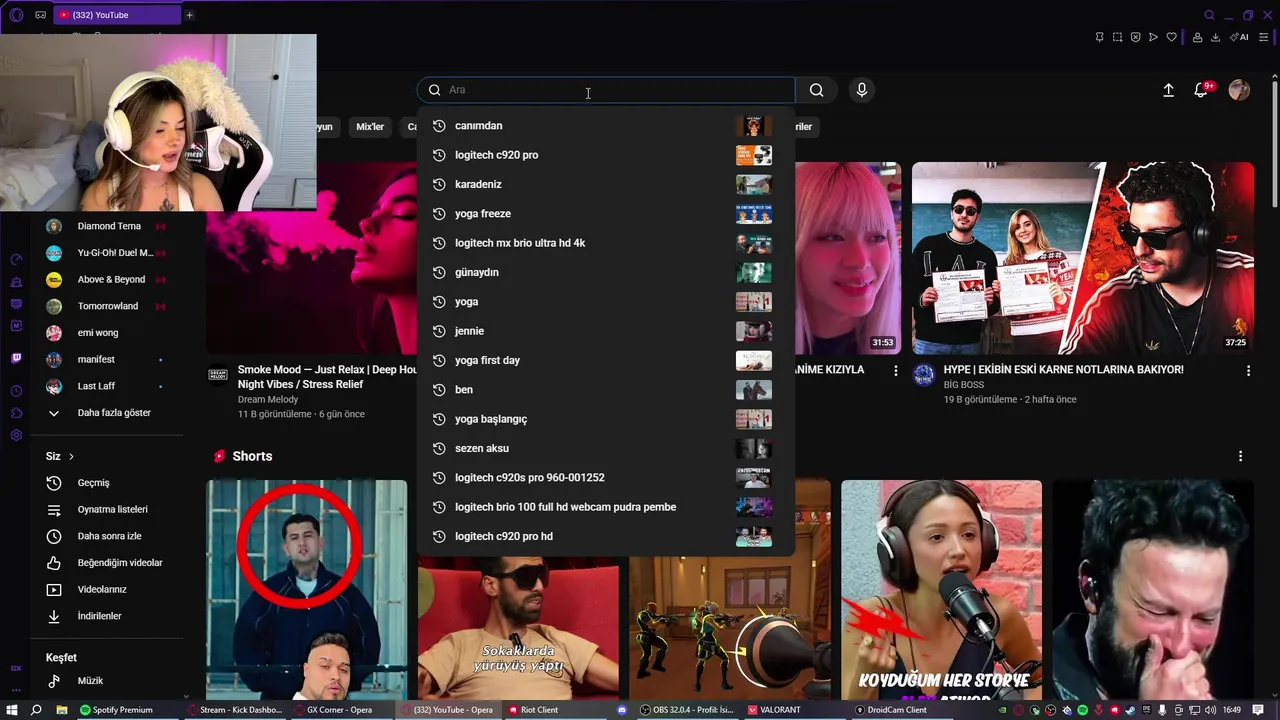Choose 'logitech brio 100 full hd webcam pudra pembe'

click(605, 507)
